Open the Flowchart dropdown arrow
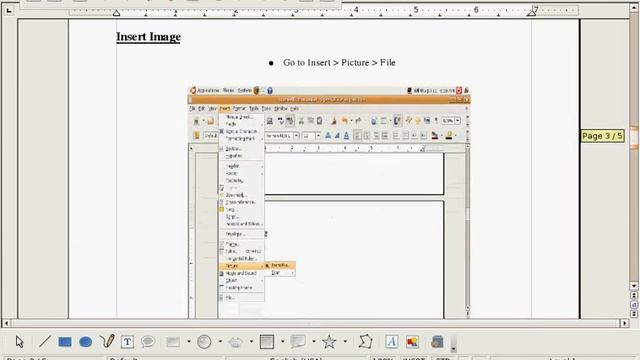Image resolution: width=640 pixels, height=360 pixels. (x=283, y=341)
